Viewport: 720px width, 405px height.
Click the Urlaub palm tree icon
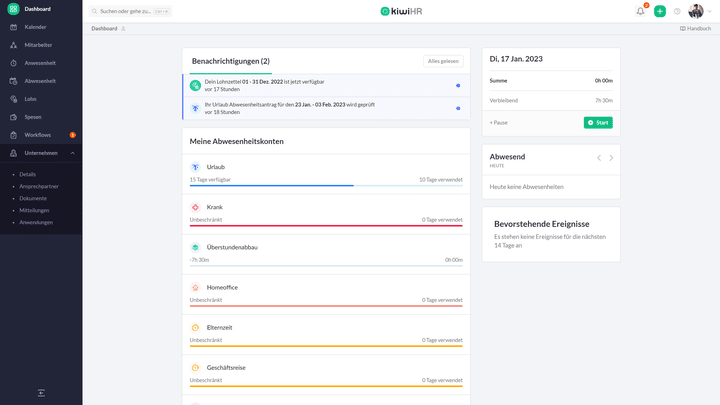195,167
